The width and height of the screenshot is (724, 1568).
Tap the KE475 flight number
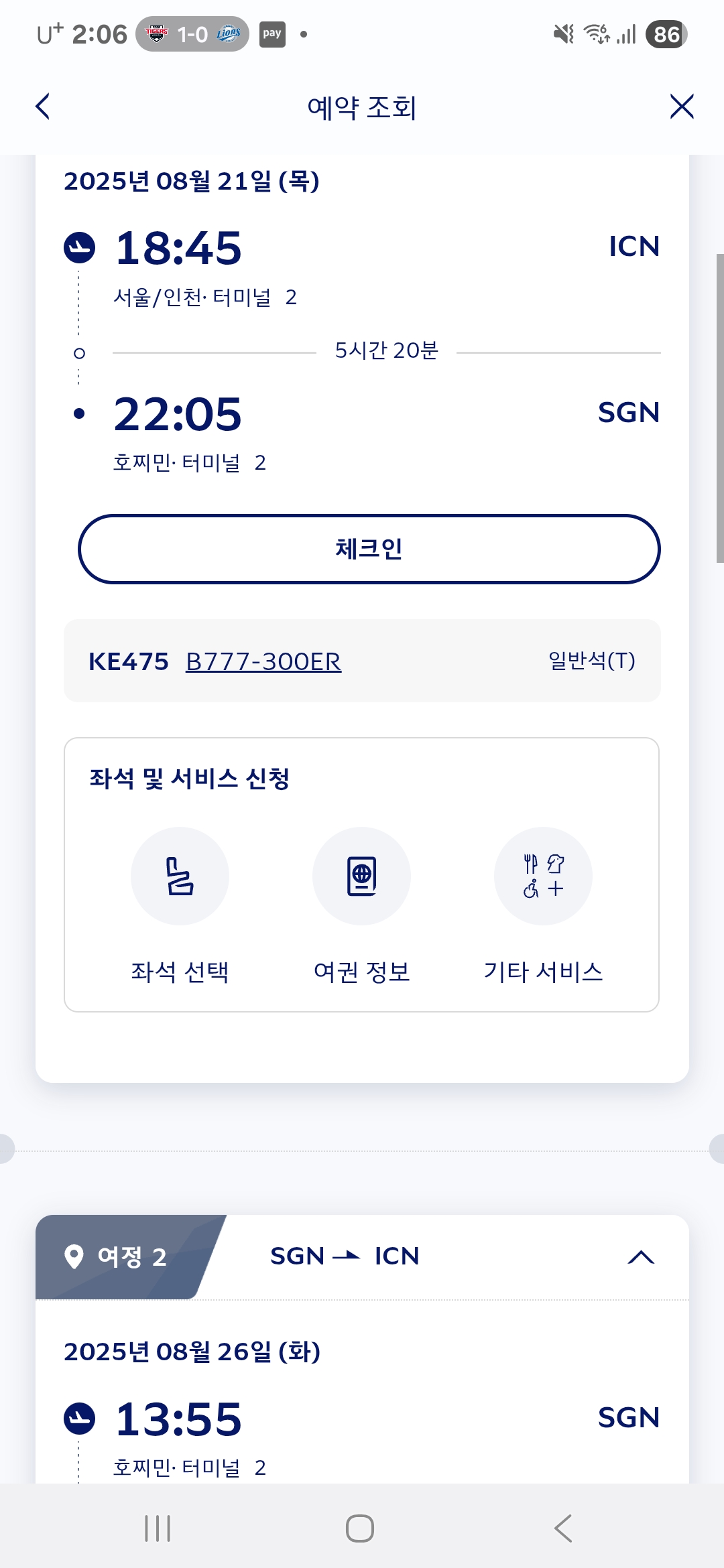[x=129, y=661]
